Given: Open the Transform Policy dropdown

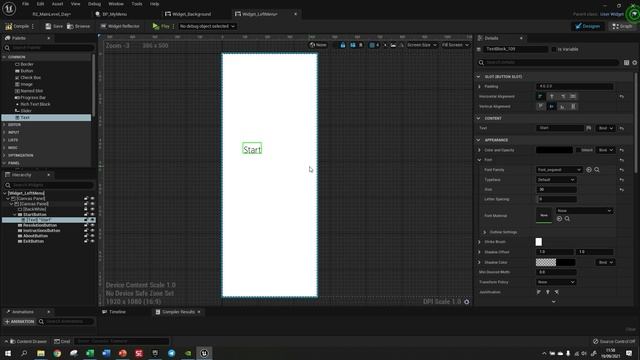Looking at the screenshot, I should click(x=556, y=282).
